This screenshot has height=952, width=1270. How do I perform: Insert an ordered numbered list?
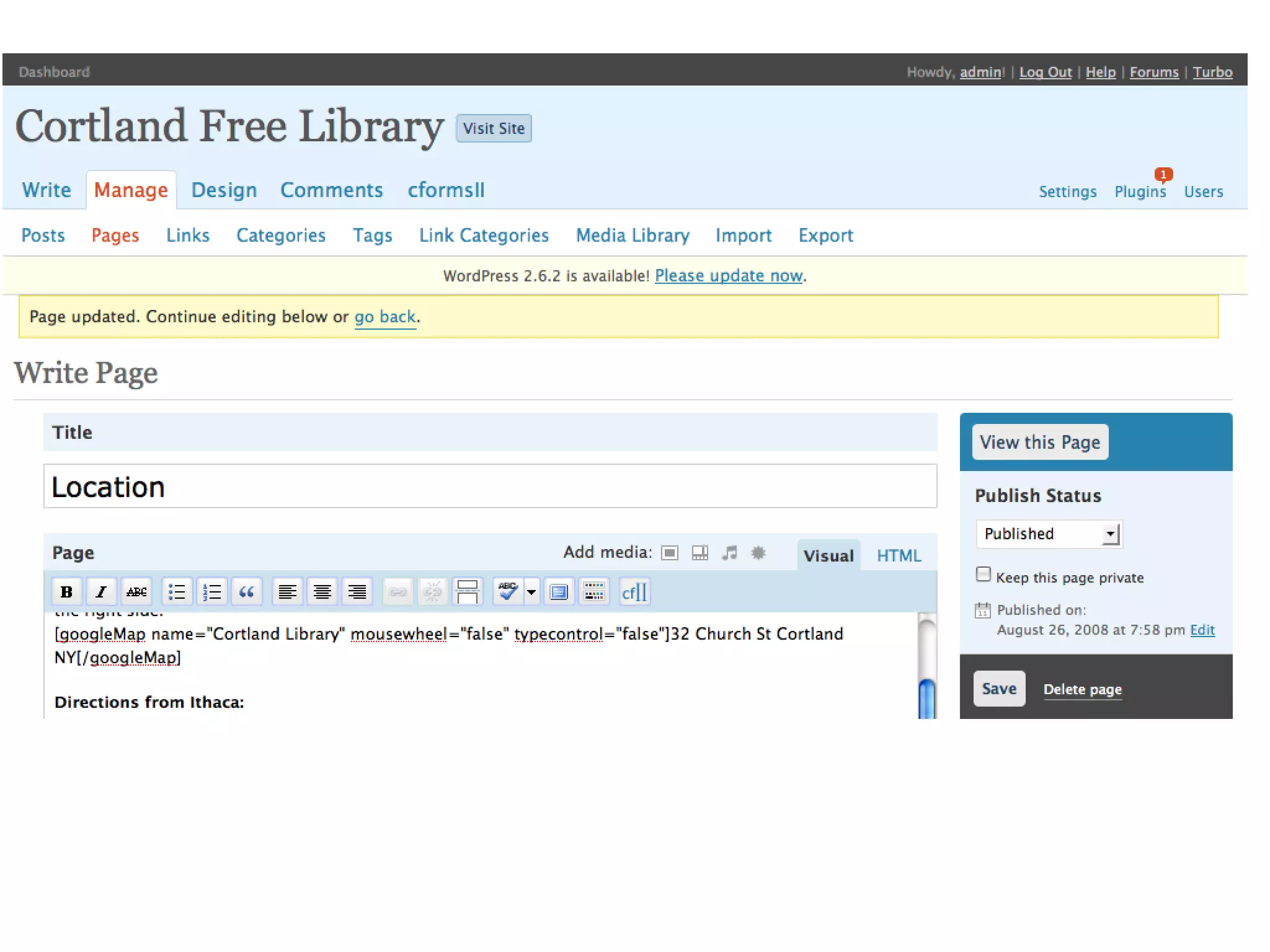pos(212,592)
